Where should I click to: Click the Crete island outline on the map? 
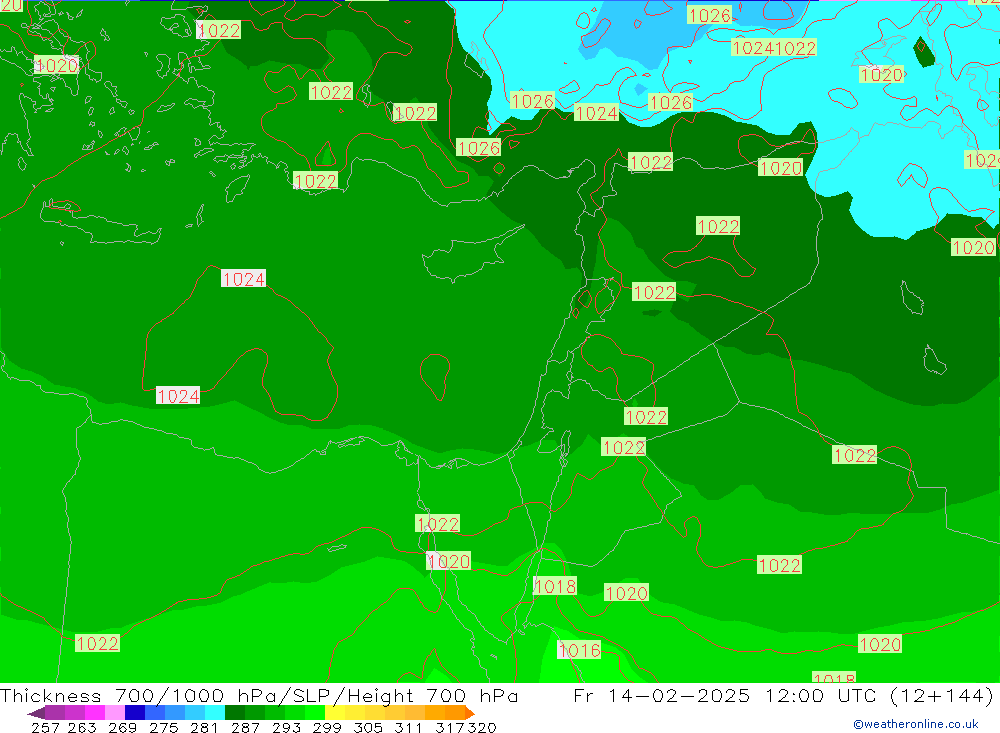(101, 222)
